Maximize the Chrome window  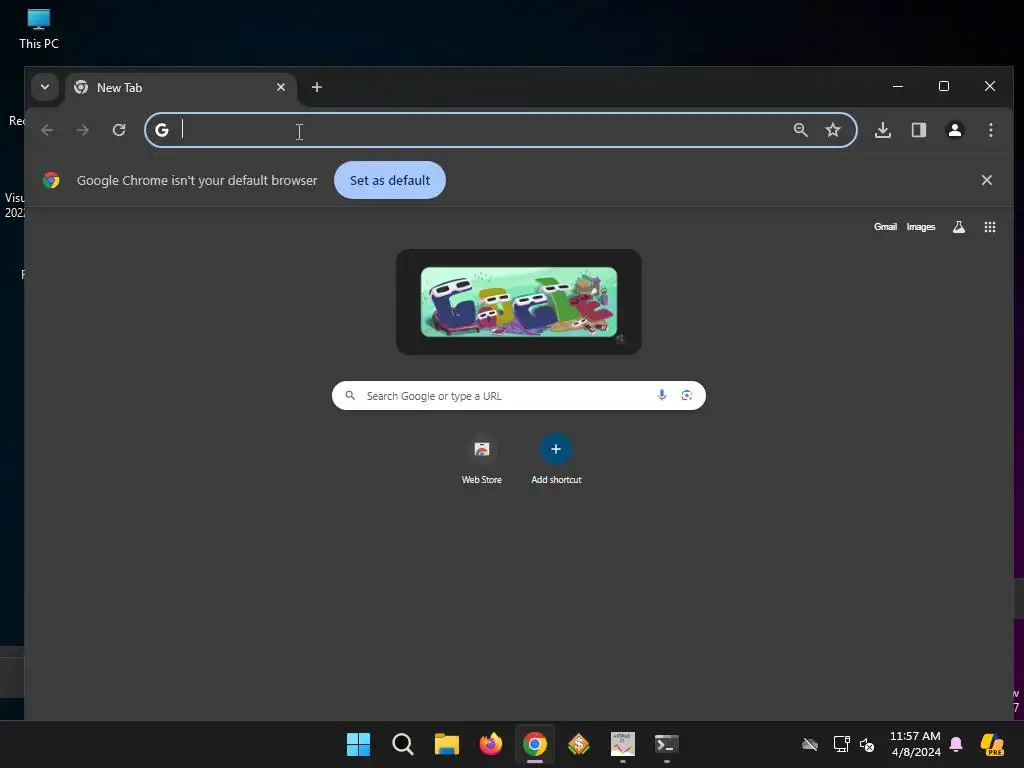point(944,86)
